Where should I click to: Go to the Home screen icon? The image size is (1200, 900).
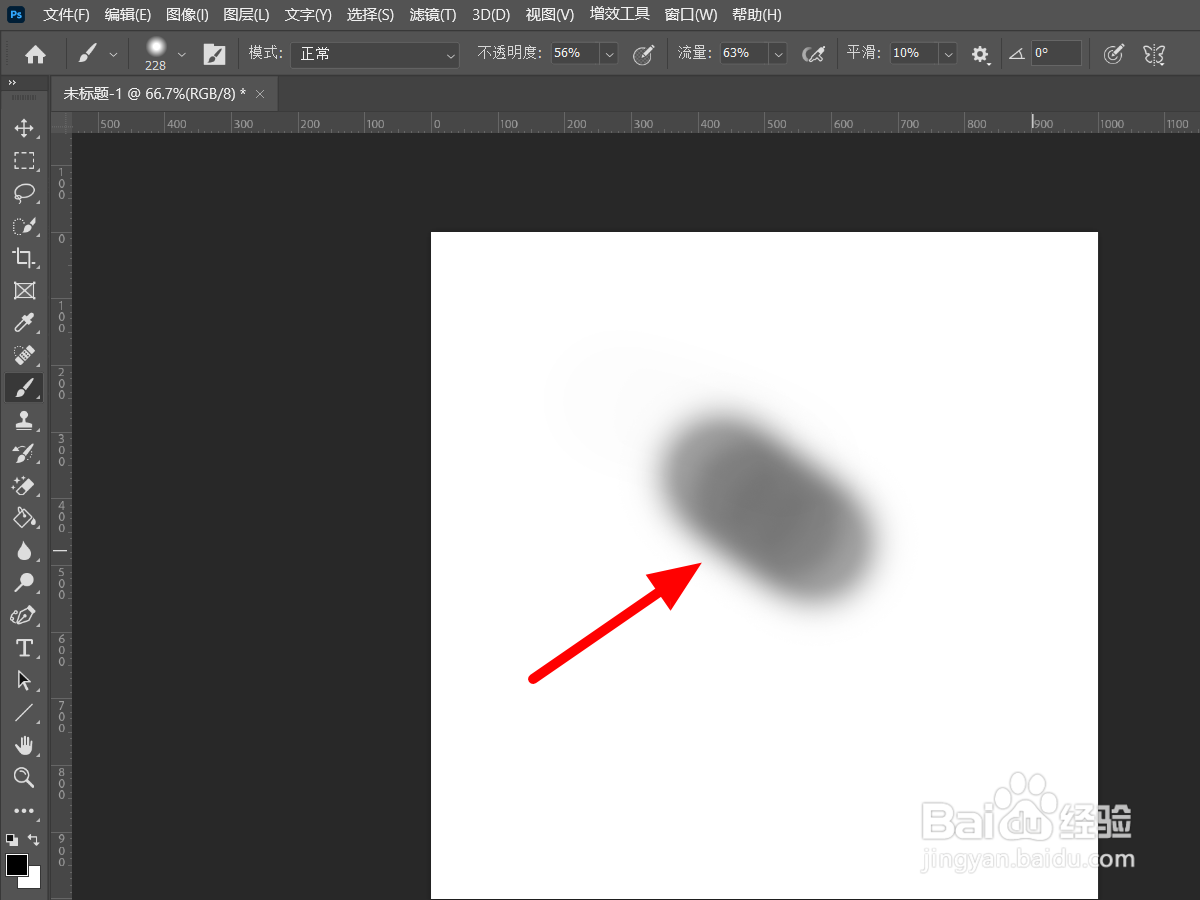tap(36, 54)
